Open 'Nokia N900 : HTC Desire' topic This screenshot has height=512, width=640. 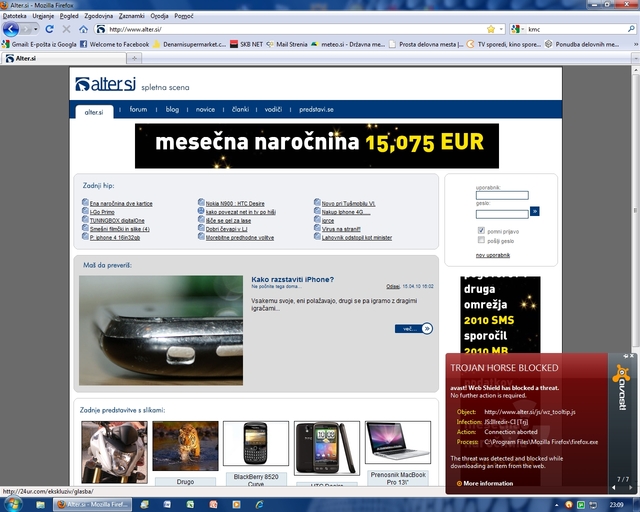[x=235, y=203]
